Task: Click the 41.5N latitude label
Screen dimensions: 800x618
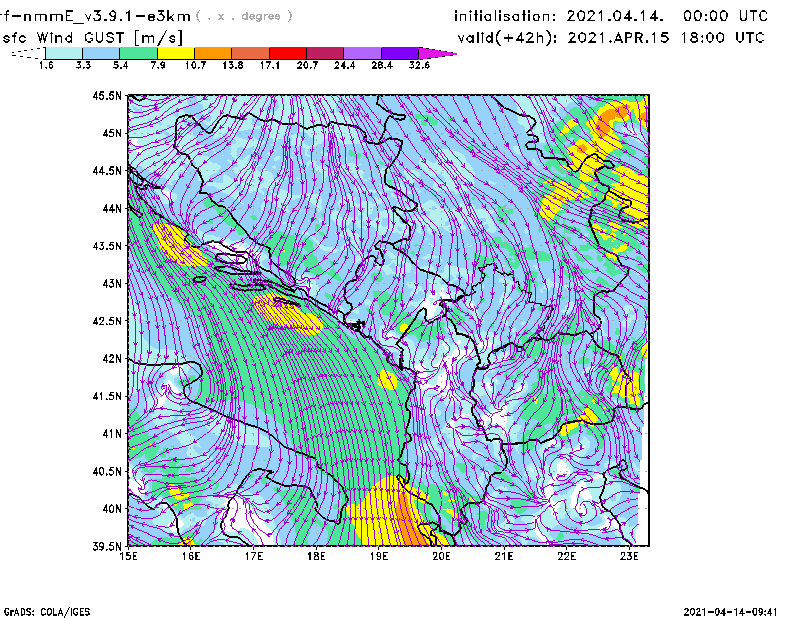Action: click(x=107, y=396)
